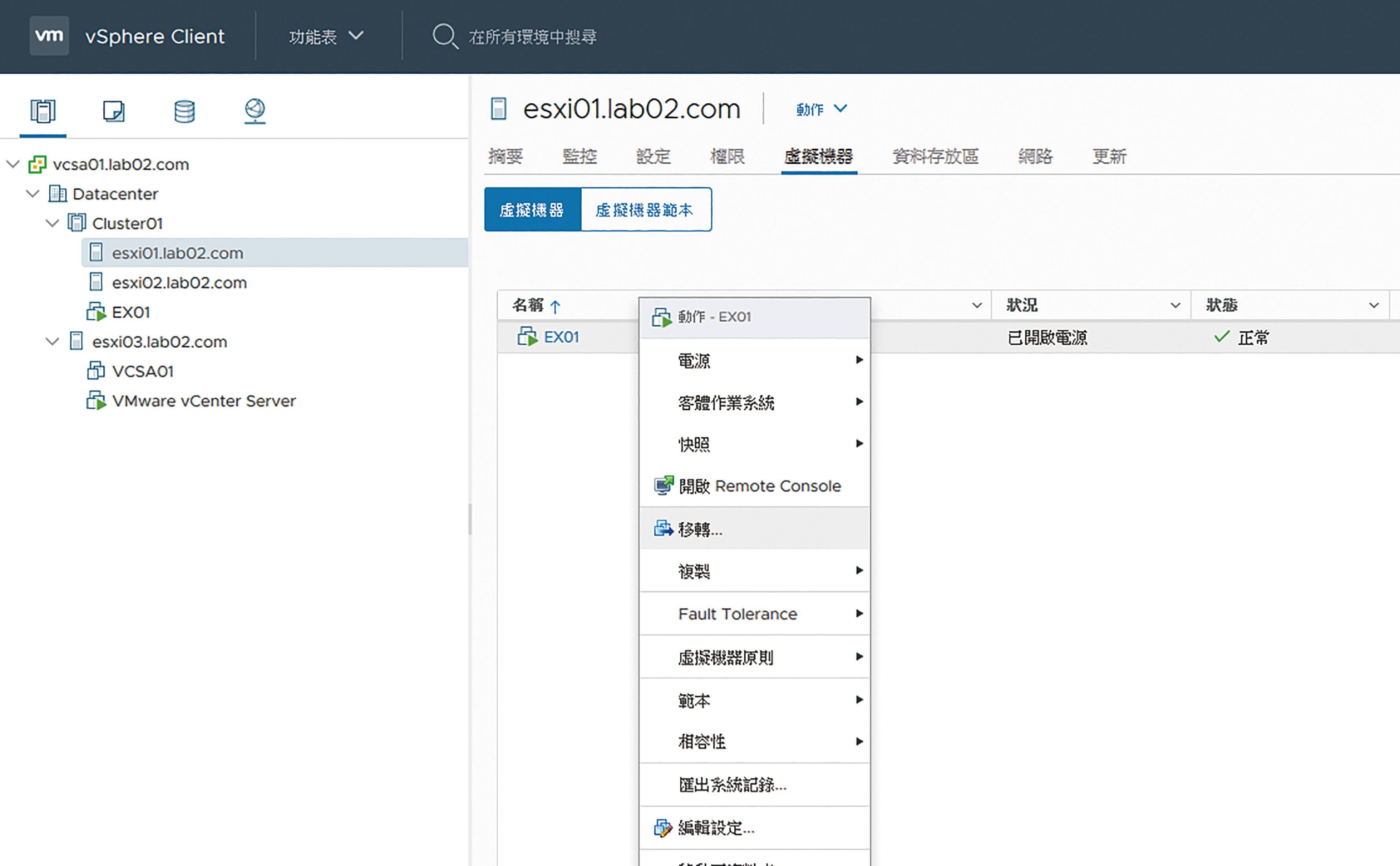This screenshot has height=866, width=1400.
Task: Switch to the 權限 tab
Action: (727, 156)
